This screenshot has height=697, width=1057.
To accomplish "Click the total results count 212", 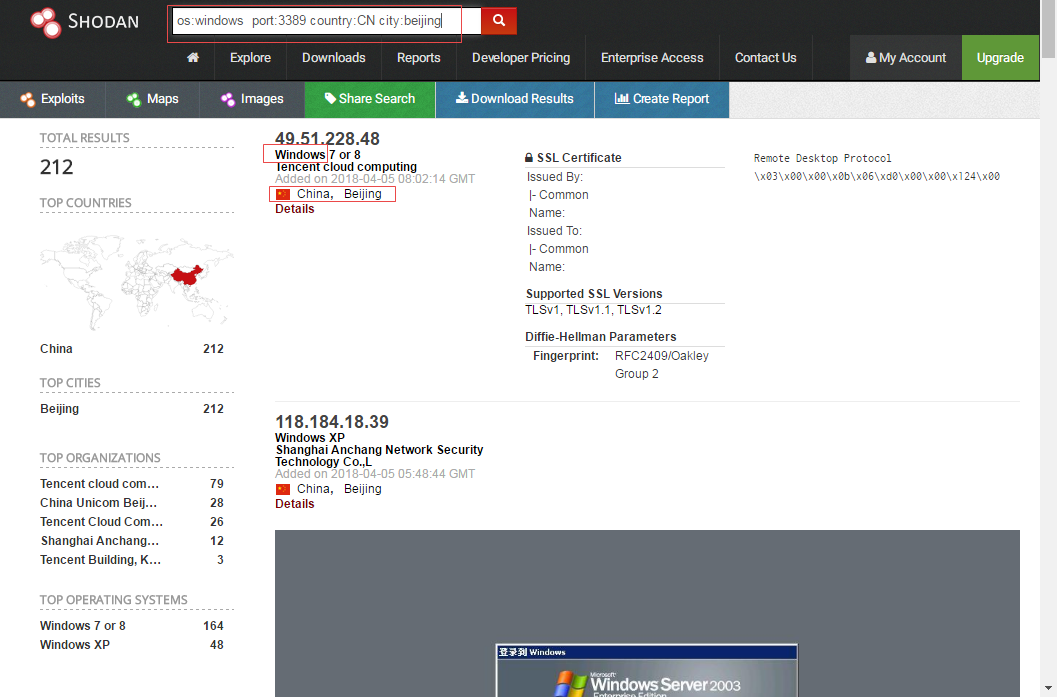I will pos(57,167).
